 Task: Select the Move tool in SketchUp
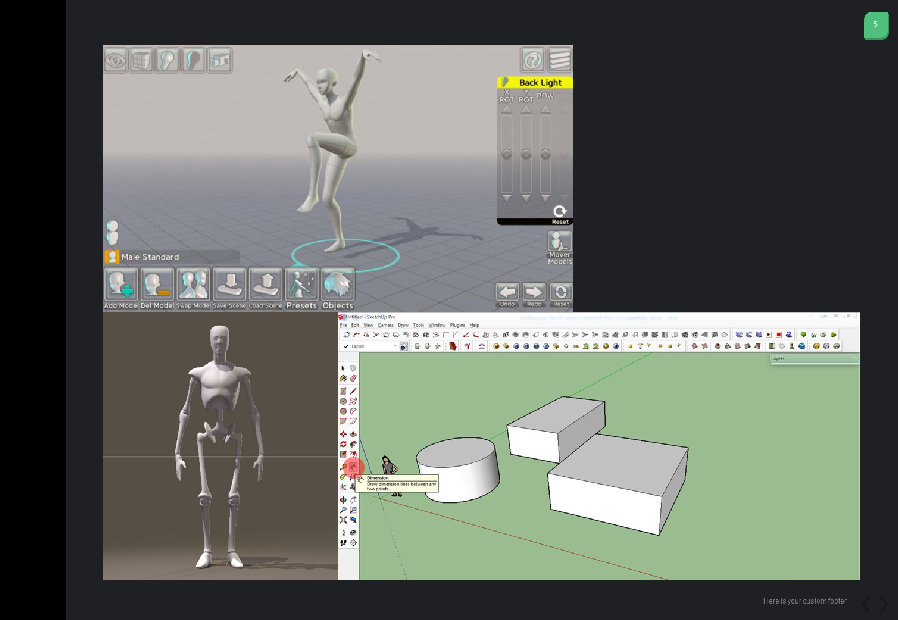[x=343, y=434]
